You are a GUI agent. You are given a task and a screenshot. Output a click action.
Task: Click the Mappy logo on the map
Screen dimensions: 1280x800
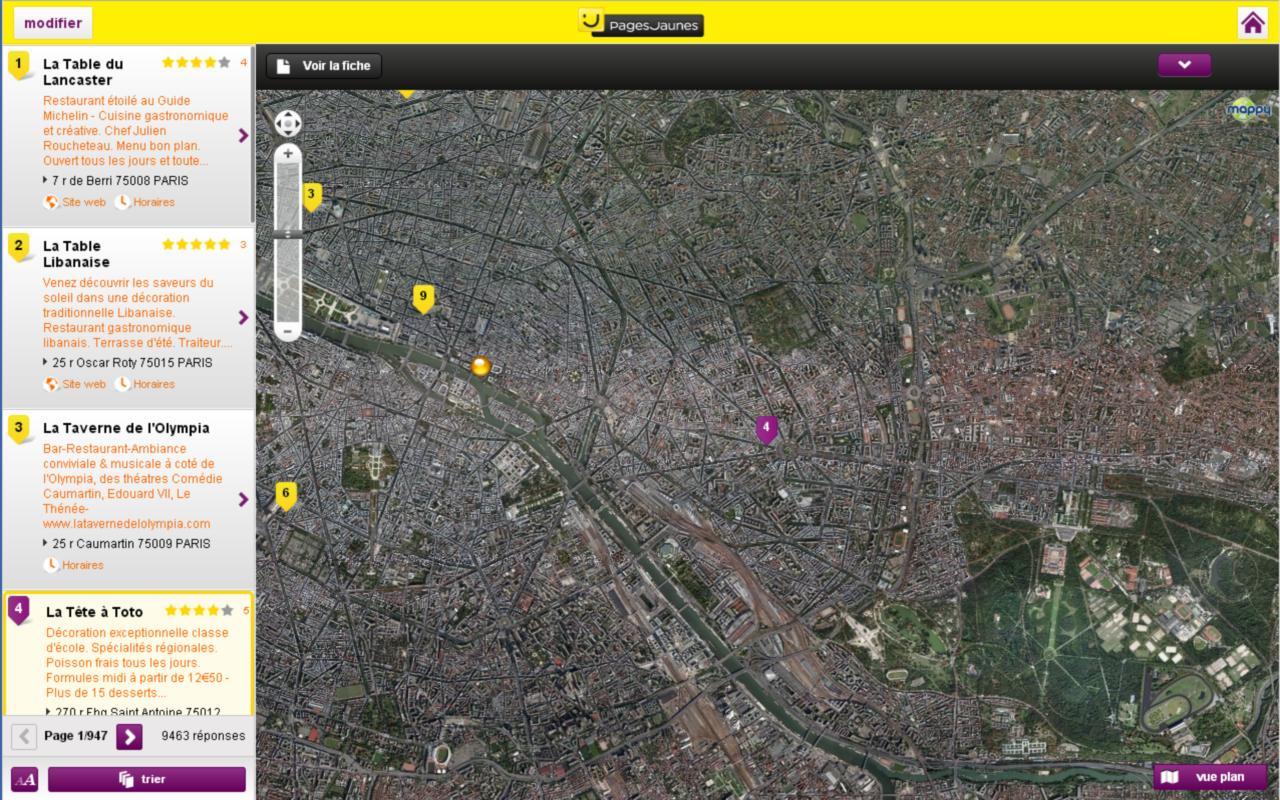[x=1249, y=109]
